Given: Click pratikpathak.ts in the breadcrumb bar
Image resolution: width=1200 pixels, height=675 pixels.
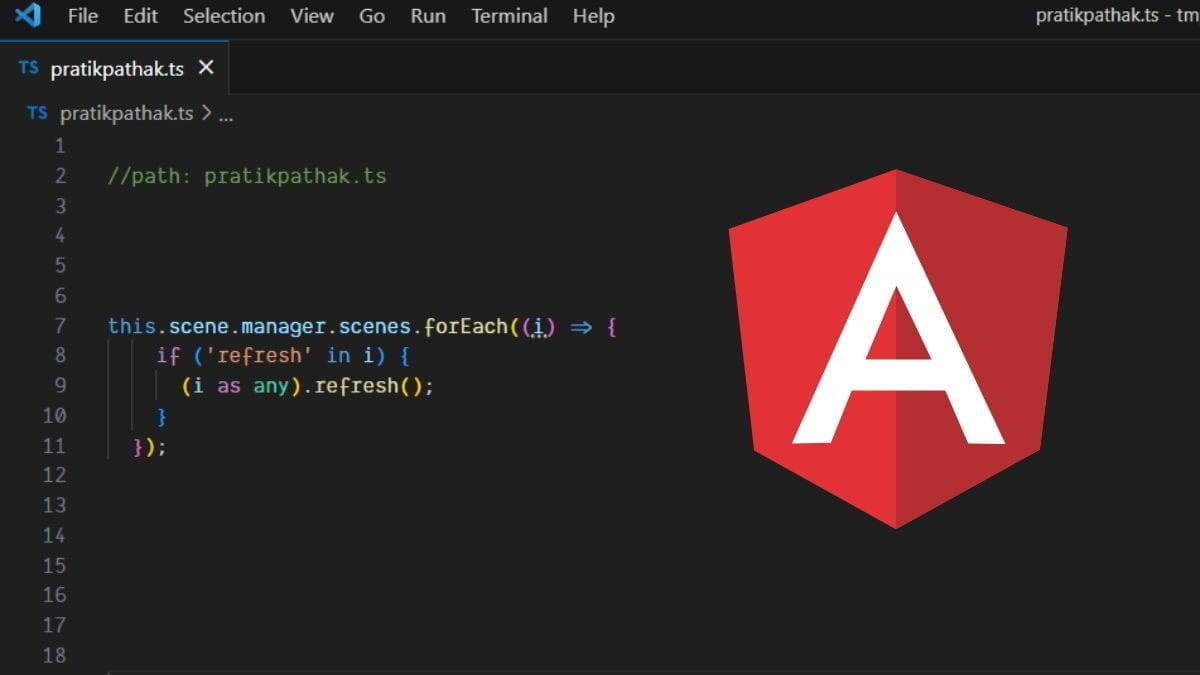Looking at the screenshot, I should tap(126, 113).
